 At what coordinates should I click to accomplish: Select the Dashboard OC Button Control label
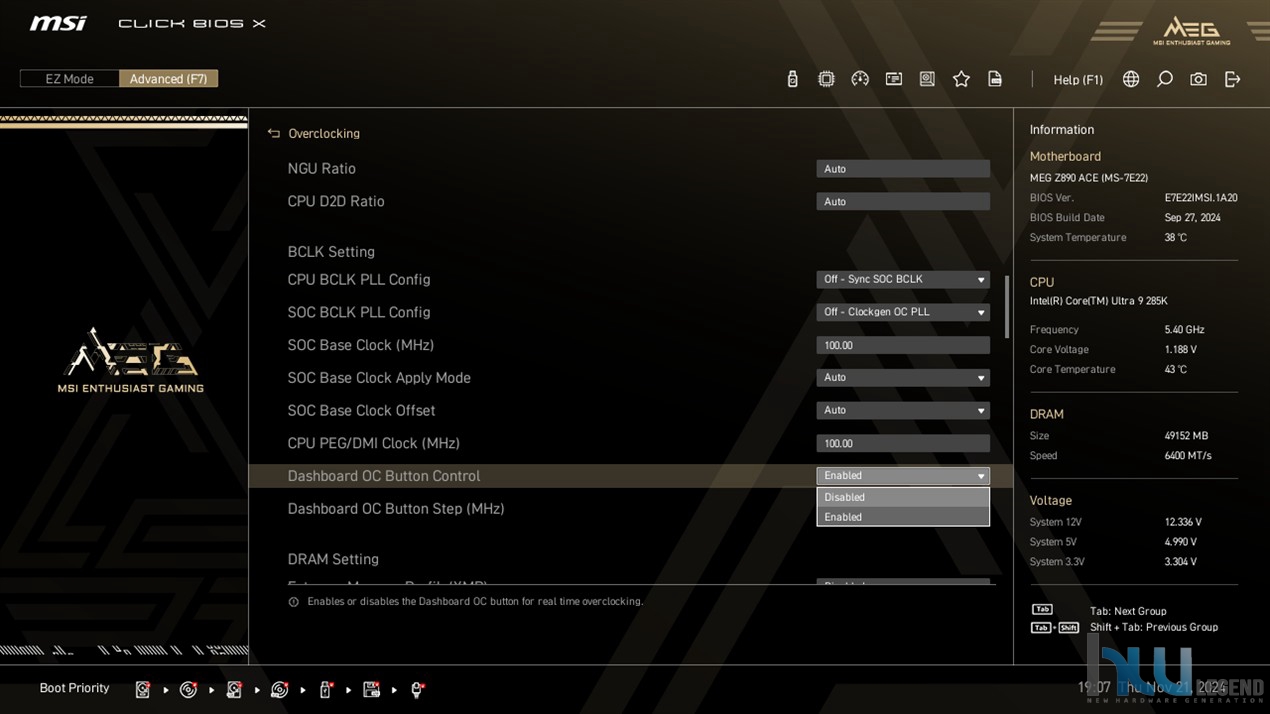(384, 476)
